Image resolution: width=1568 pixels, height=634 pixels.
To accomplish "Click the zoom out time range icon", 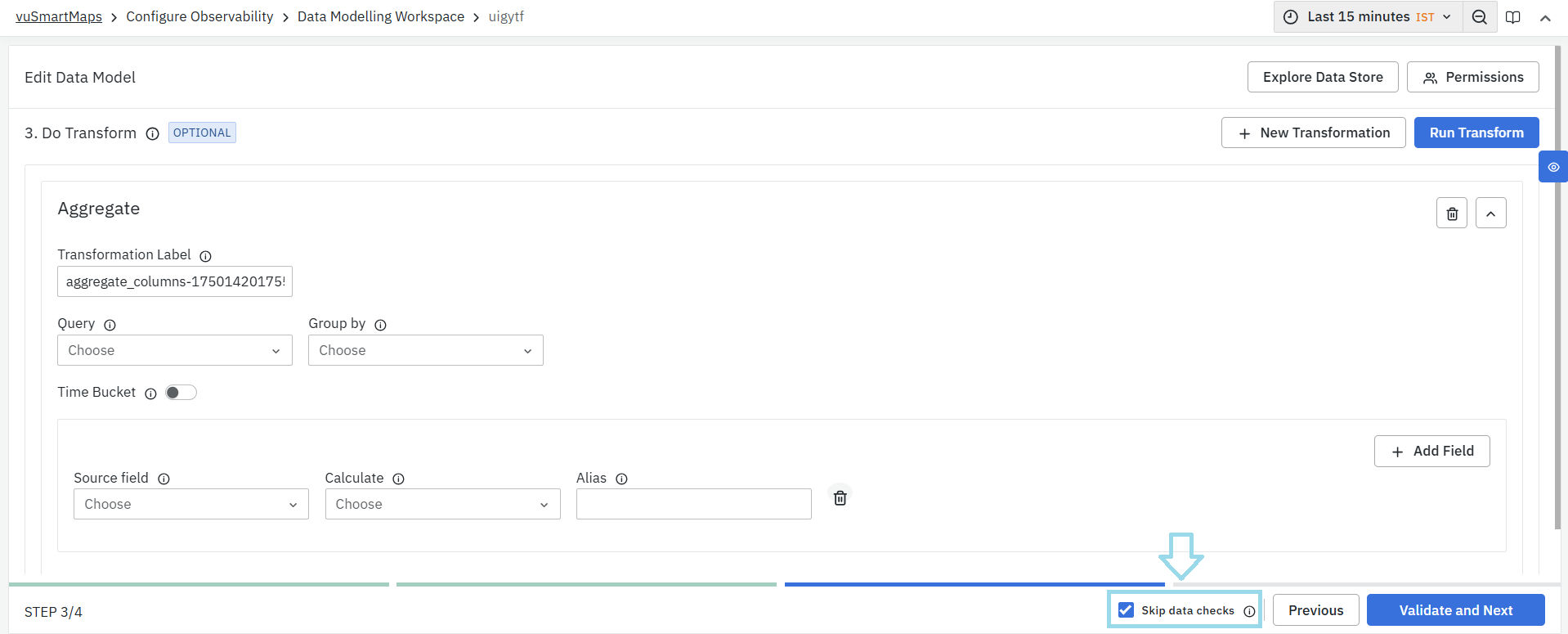I will [1479, 17].
